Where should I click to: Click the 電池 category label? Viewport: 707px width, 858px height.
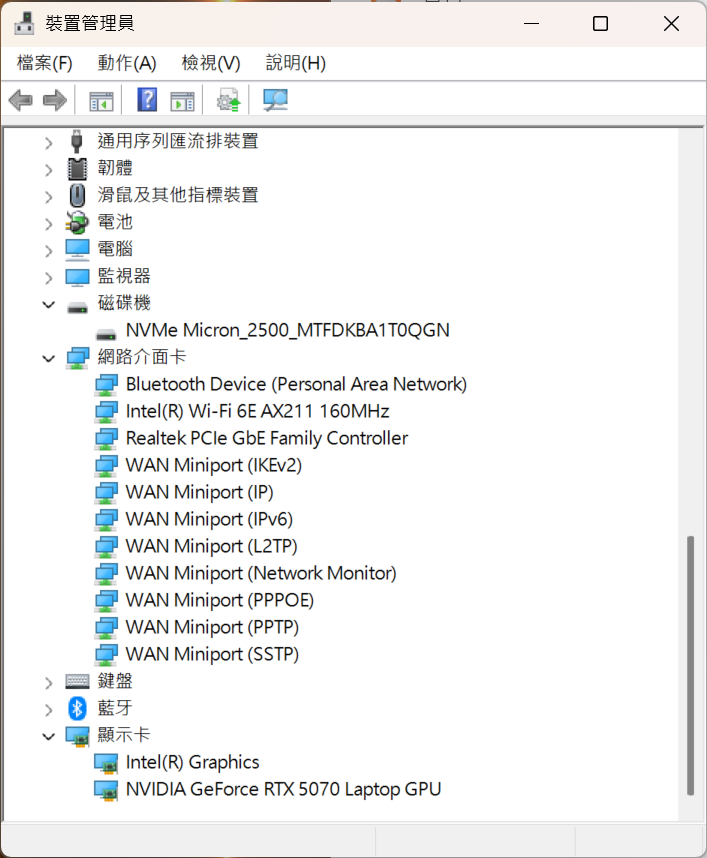tap(115, 222)
